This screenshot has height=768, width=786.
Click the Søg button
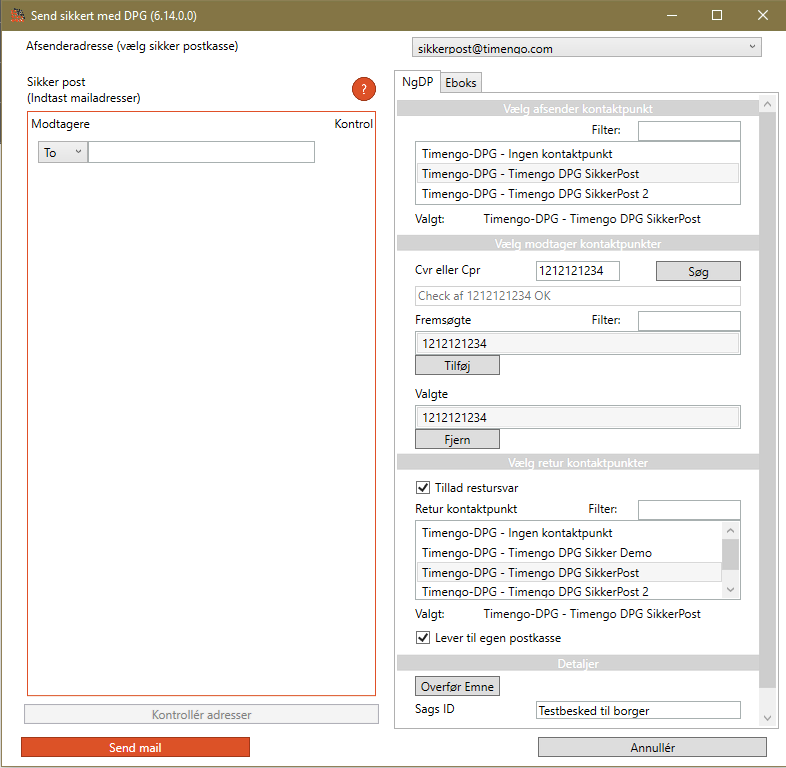tap(698, 271)
